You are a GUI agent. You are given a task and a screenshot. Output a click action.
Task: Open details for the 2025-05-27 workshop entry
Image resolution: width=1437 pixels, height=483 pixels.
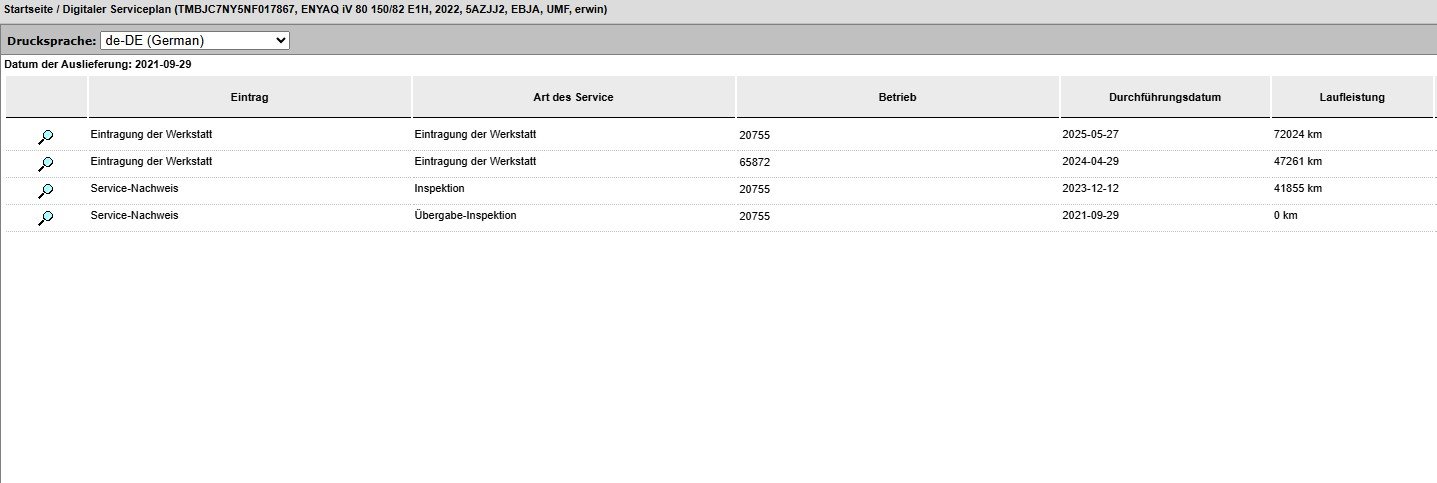click(x=45, y=136)
